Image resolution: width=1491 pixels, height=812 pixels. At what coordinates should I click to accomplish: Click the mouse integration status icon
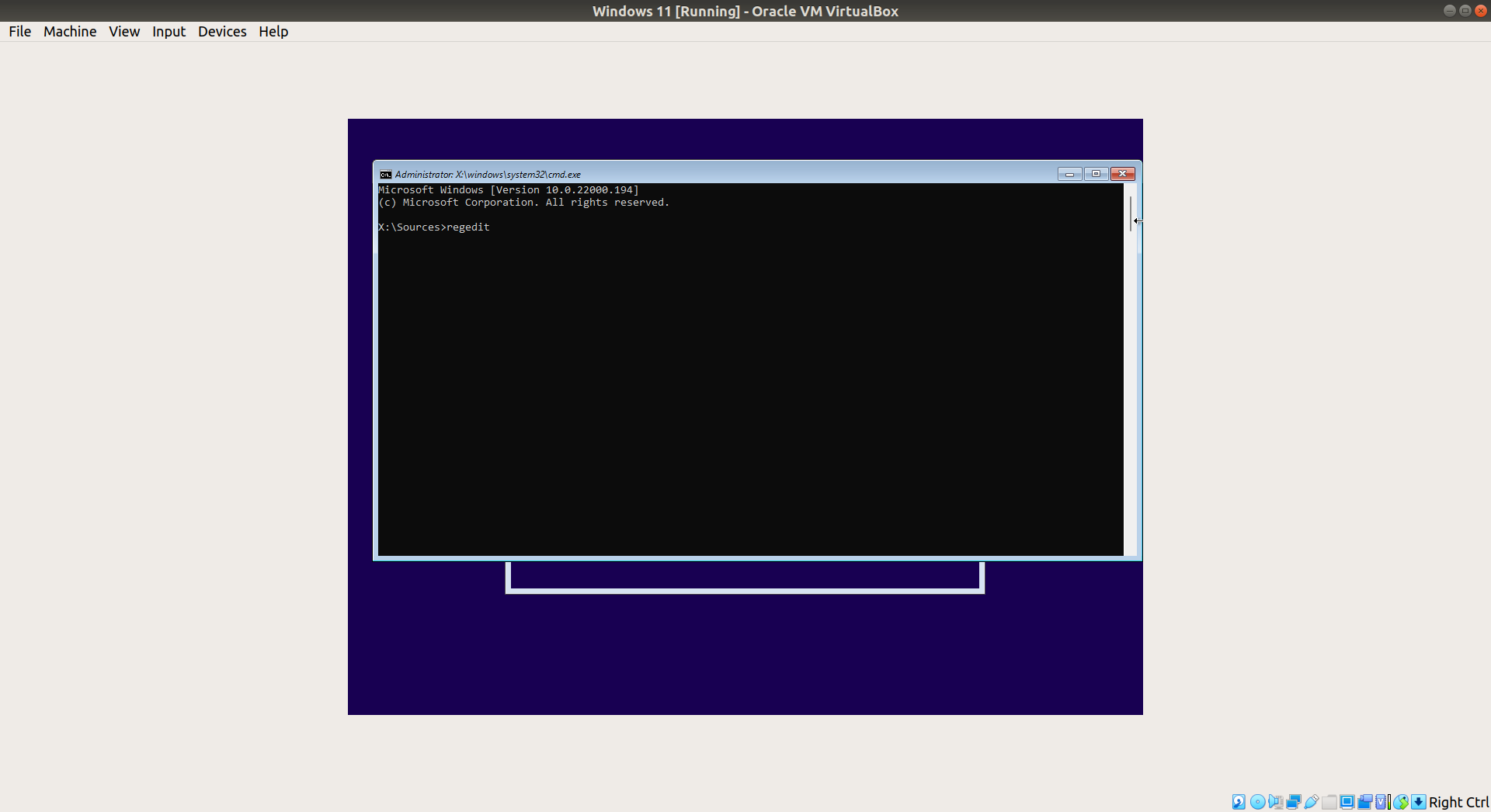[1401, 802]
